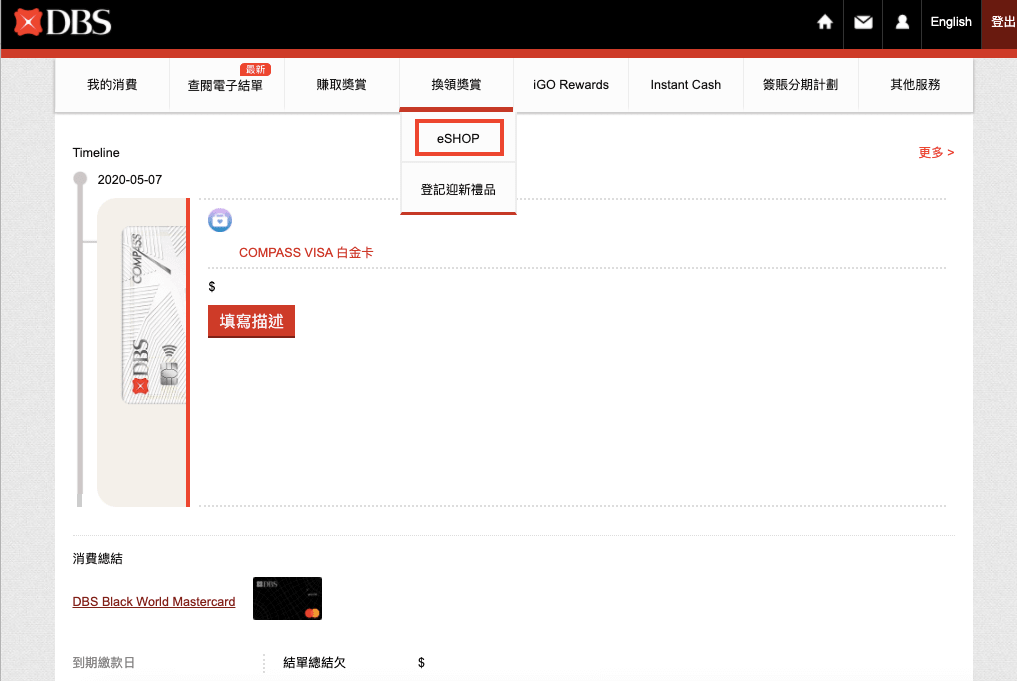Open the user profile icon
The image size is (1017, 681).
(x=902, y=23)
